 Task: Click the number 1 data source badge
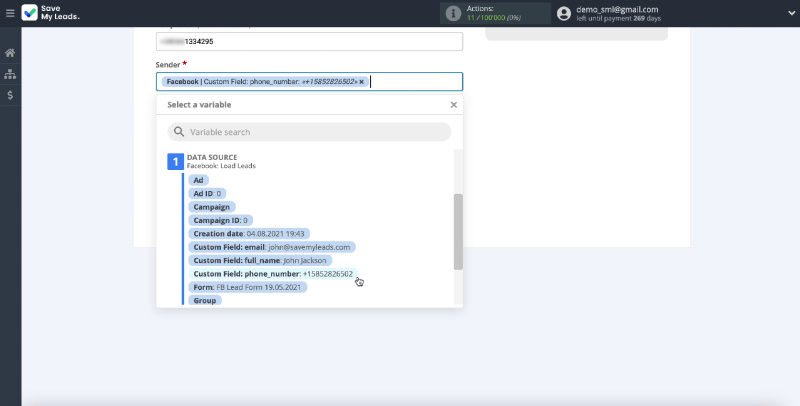[x=176, y=162]
